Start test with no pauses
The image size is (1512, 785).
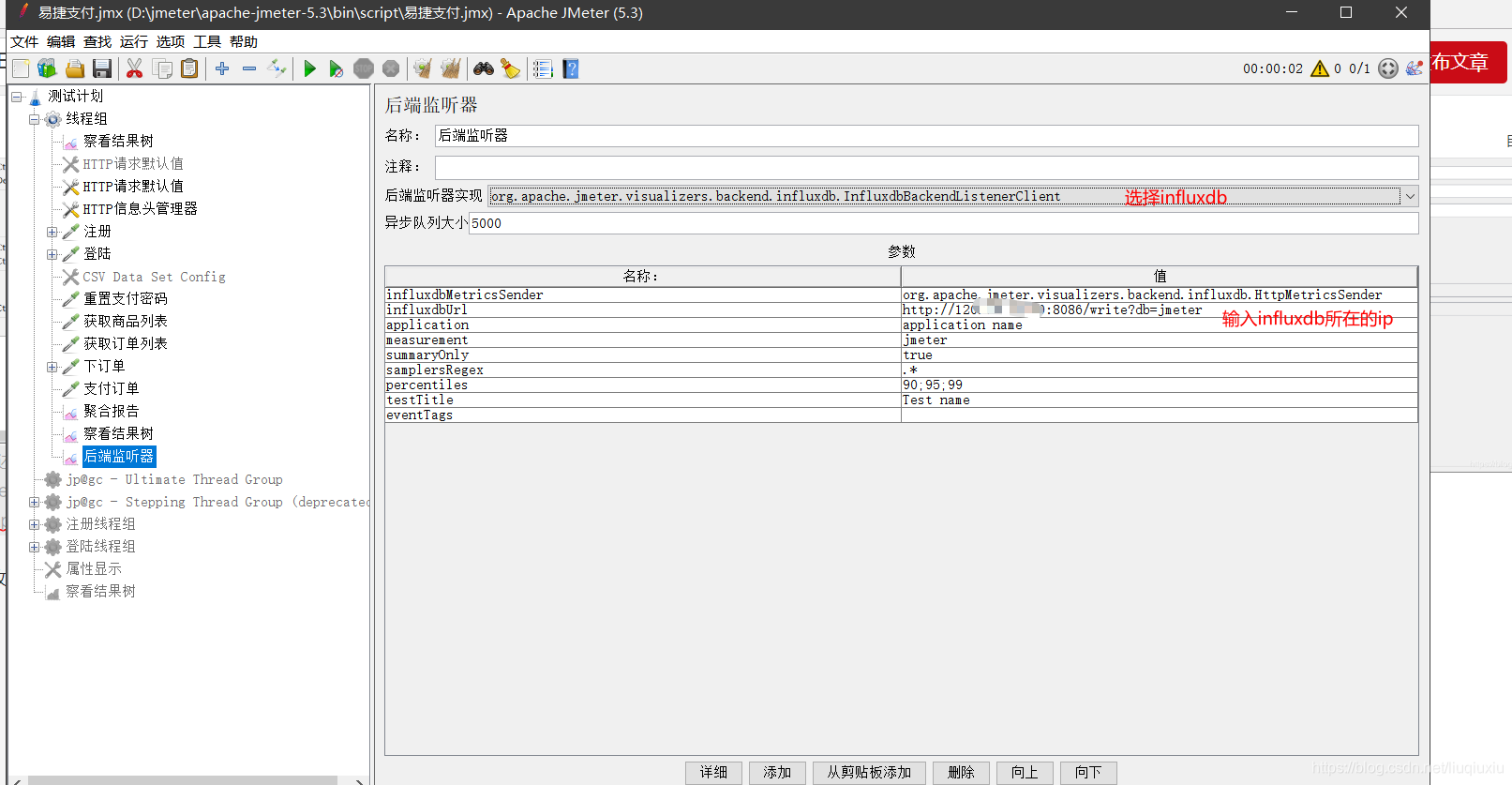click(x=337, y=68)
